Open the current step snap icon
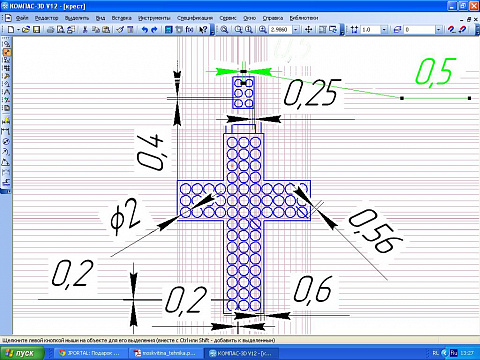480x360 pixels. (x=355, y=30)
